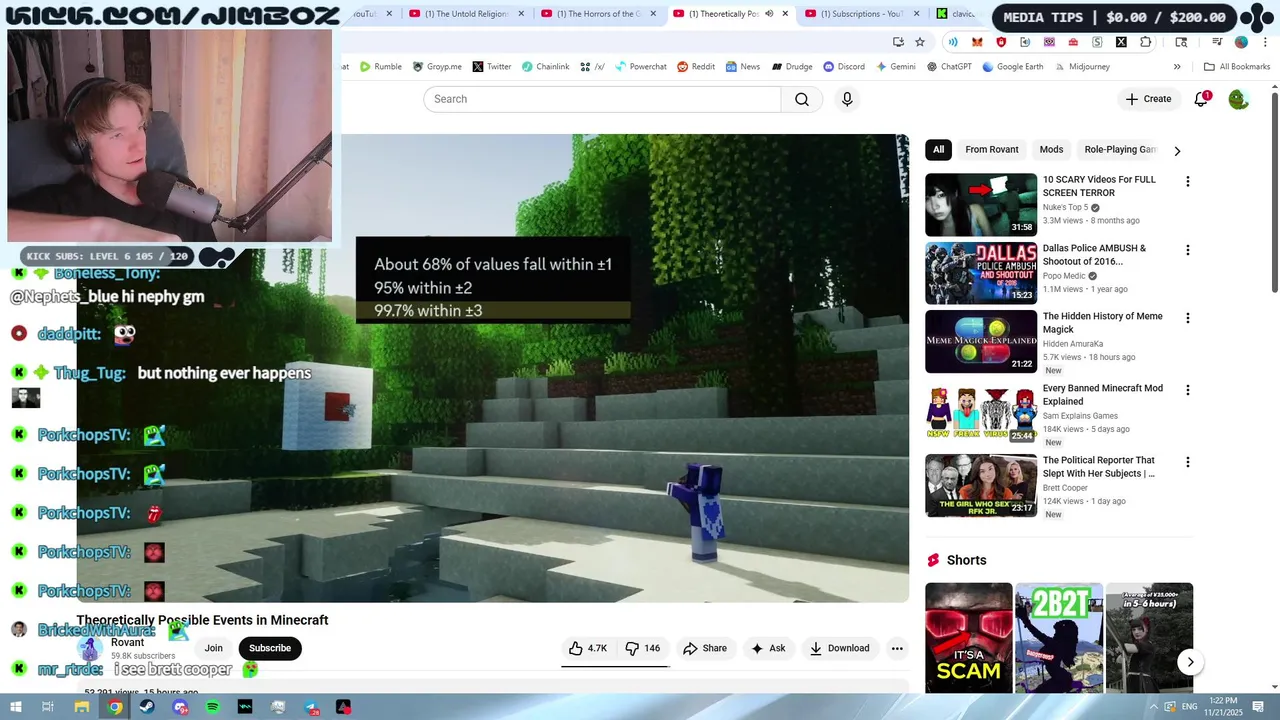The height and width of the screenshot is (720, 1280).
Task: Open Task View on the taskbar
Action: [48, 707]
